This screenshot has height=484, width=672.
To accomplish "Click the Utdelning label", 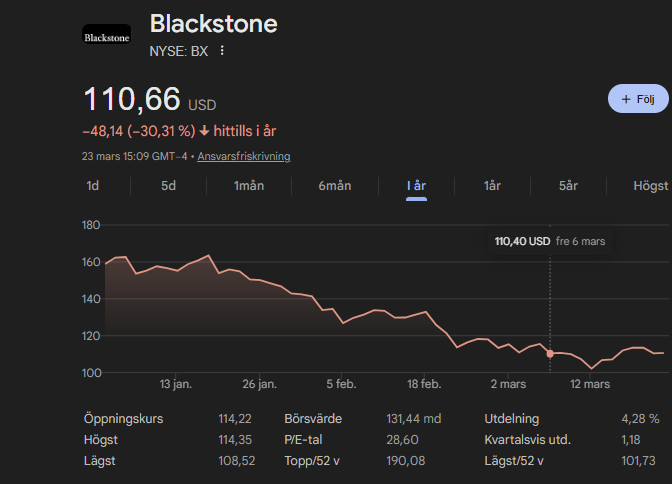I will click(512, 419).
